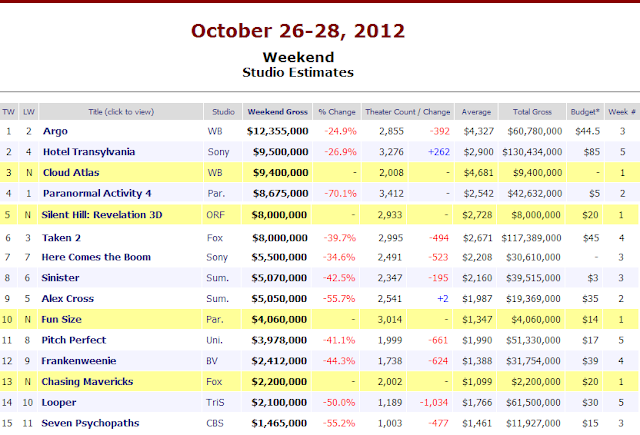Open the Paranormal Activity 4 link
Image resolution: width=640 pixels, height=435 pixels.
(x=97, y=193)
